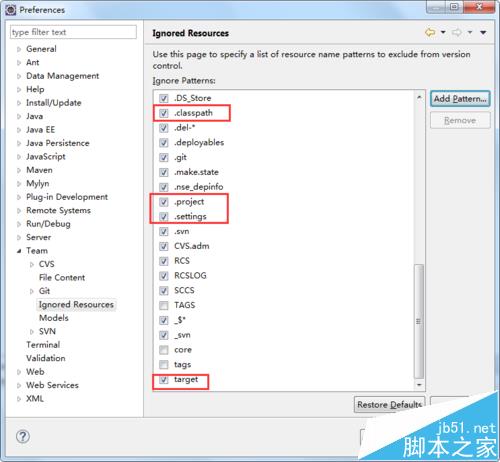Viewport: 500px width, 462px height.
Task: Enable the core pattern checkbox
Action: click(164, 350)
